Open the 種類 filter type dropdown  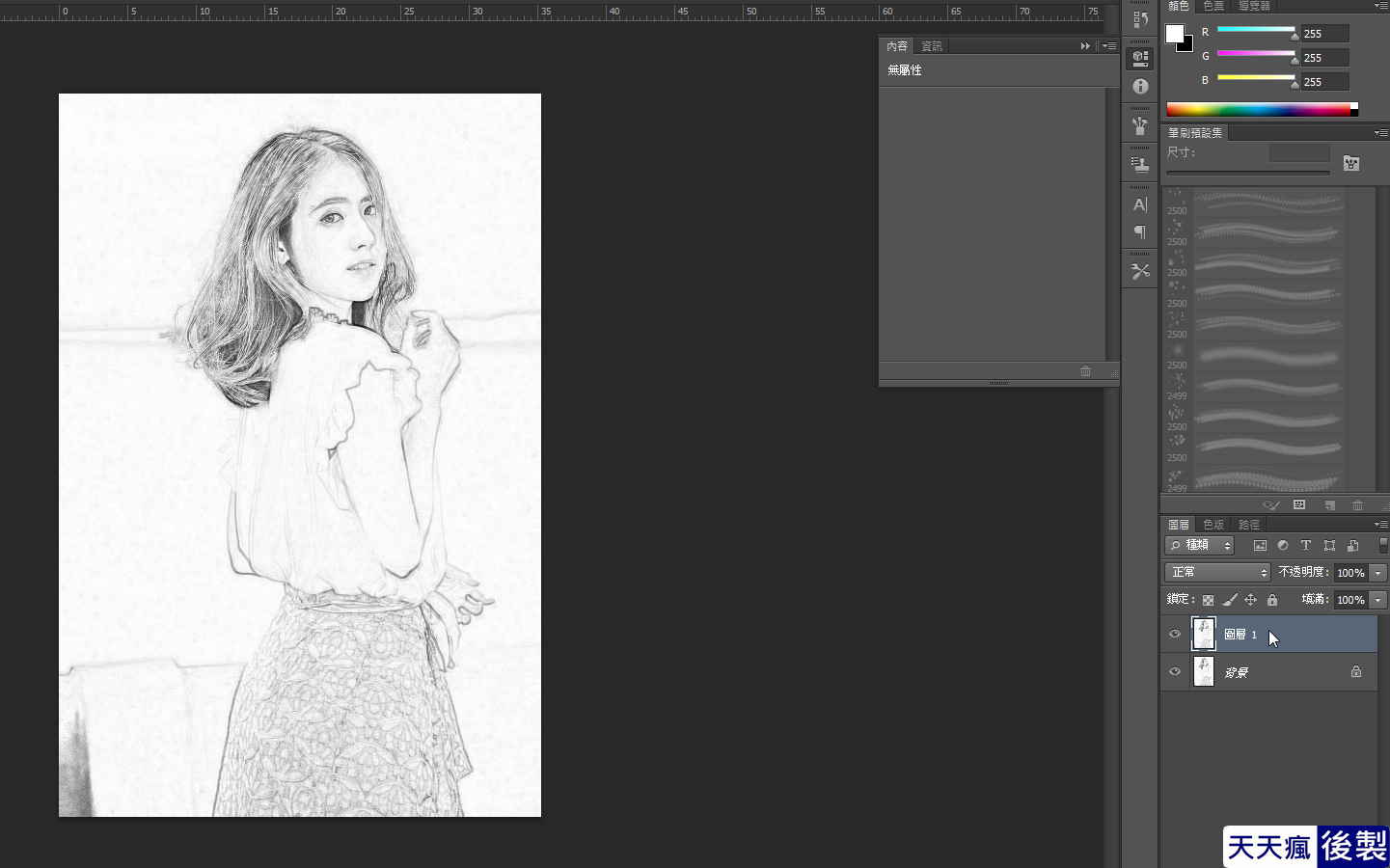(1200, 545)
